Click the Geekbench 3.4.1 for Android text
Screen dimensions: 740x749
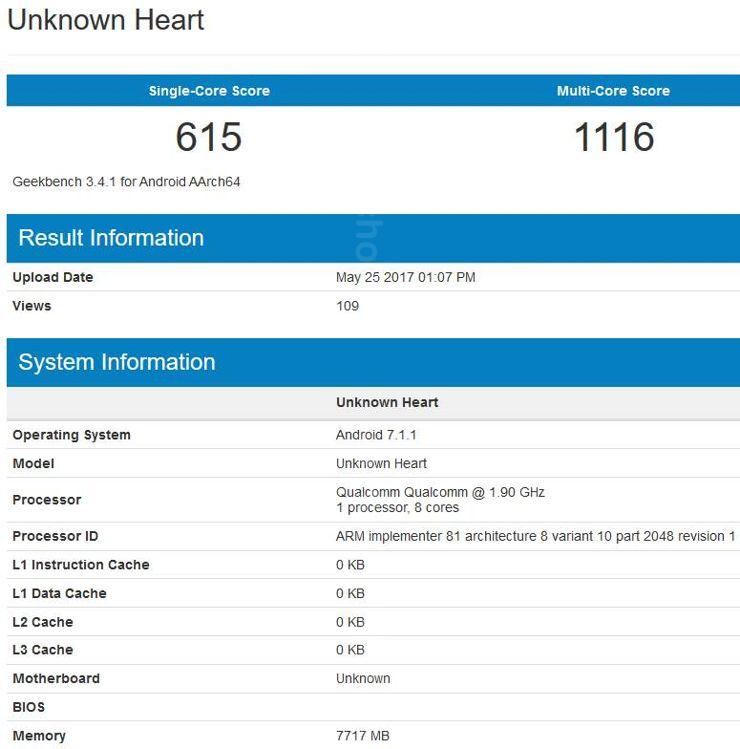point(126,182)
